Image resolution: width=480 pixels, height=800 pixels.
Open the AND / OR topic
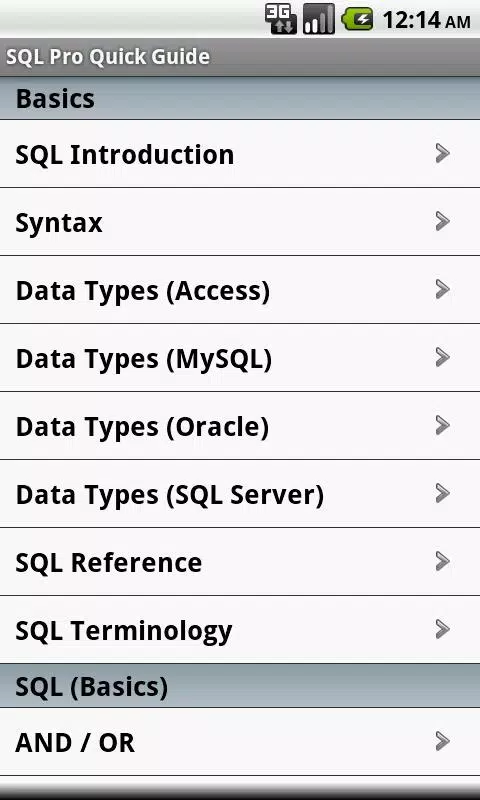(240, 742)
